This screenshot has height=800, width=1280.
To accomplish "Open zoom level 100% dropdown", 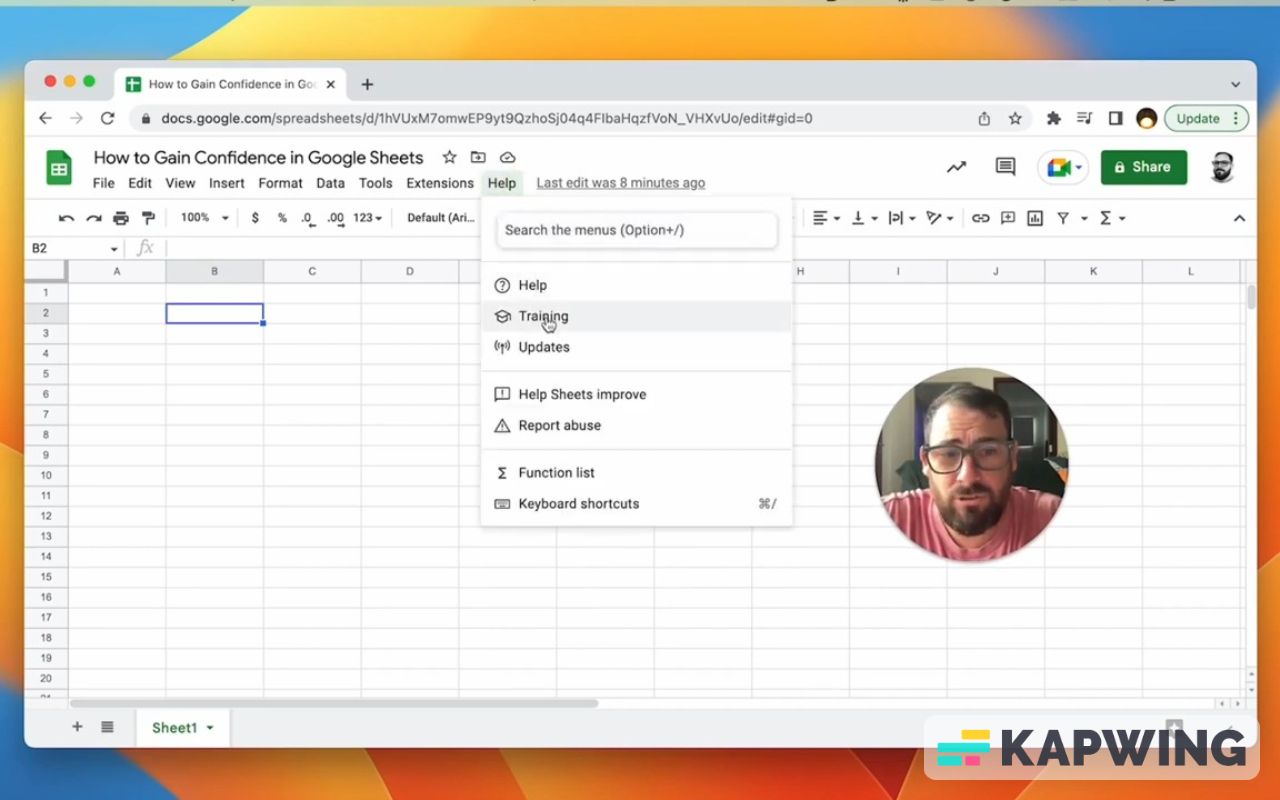I will tap(204, 218).
